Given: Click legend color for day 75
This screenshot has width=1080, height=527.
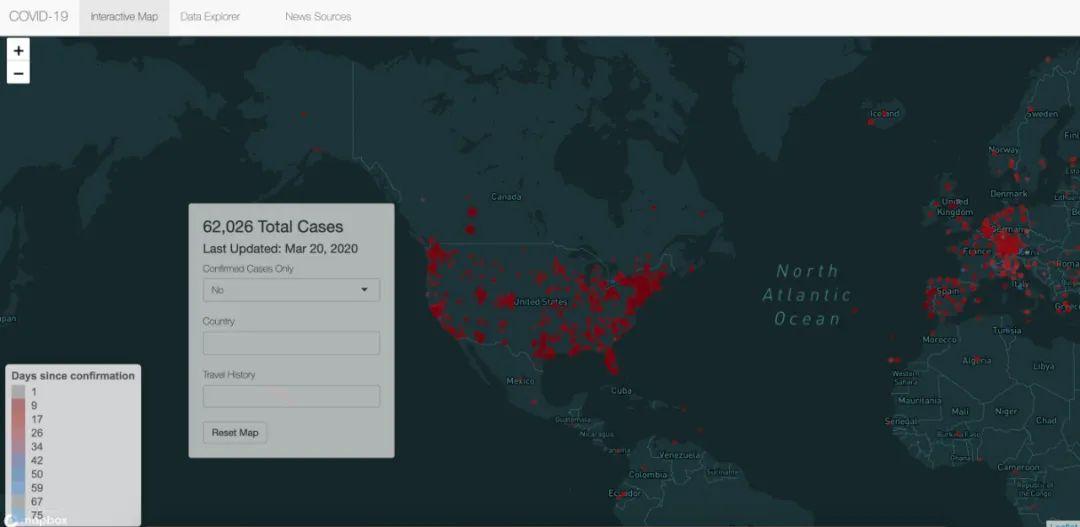Looking at the screenshot, I should (18, 515).
